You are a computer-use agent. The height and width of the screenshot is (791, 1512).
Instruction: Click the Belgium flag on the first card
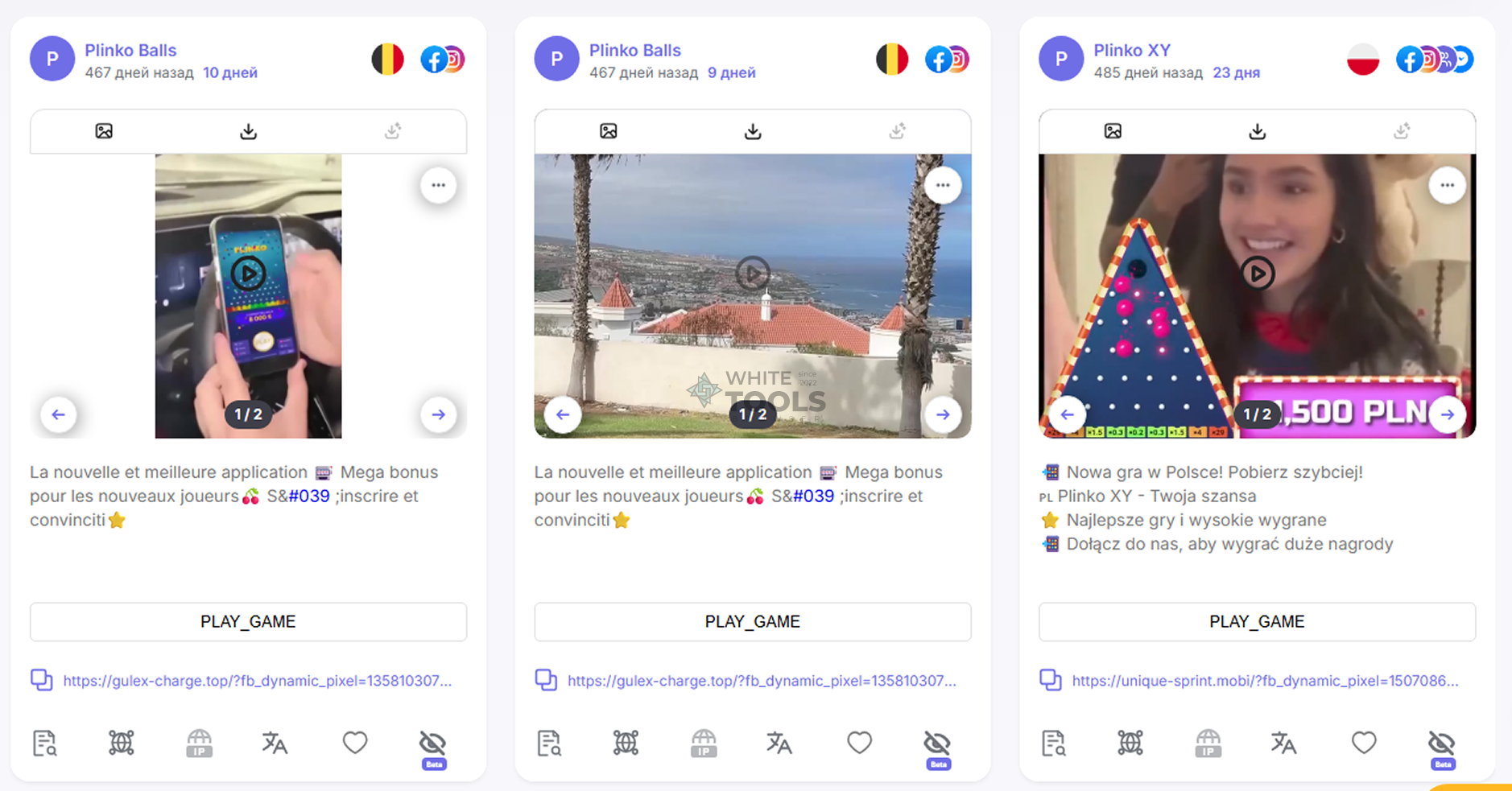[x=387, y=60]
